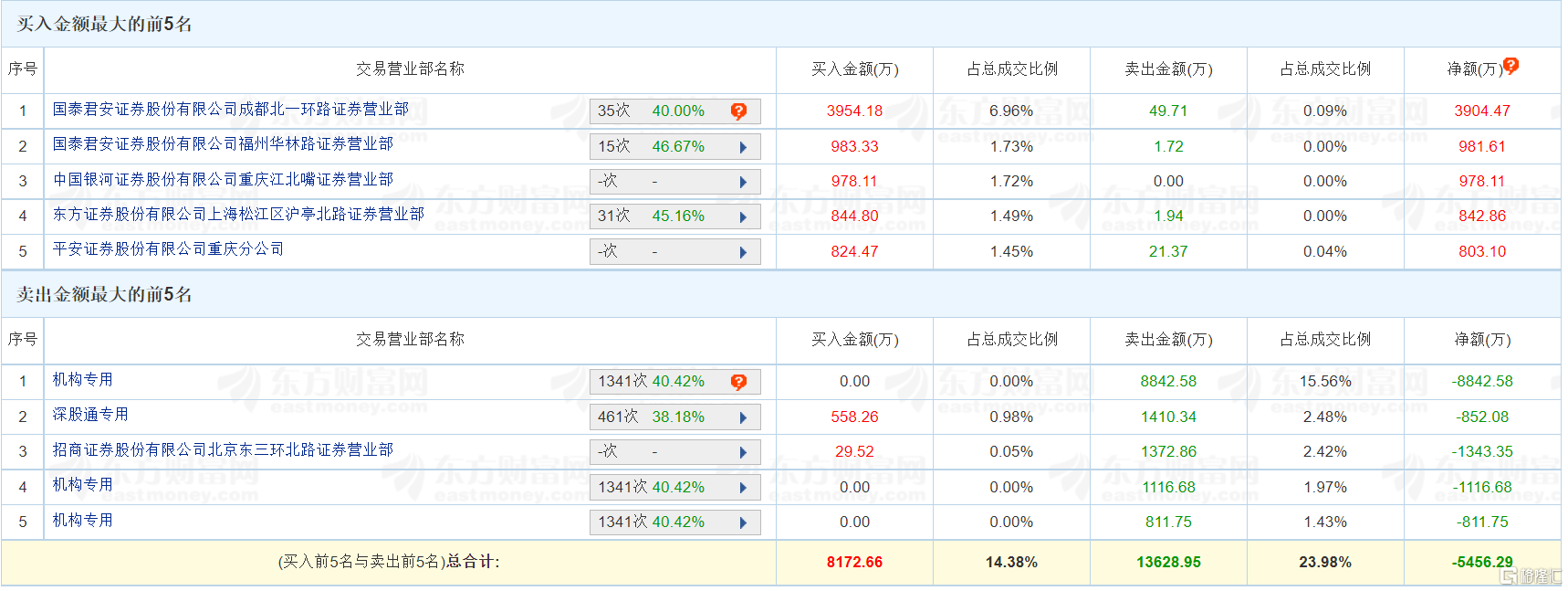Select sell amount 1410.34

click(x=1168, y=417)
